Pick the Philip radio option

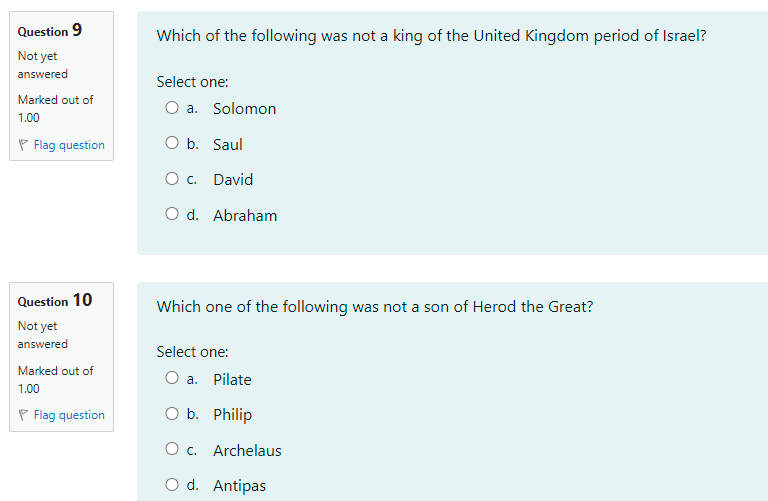172,414
